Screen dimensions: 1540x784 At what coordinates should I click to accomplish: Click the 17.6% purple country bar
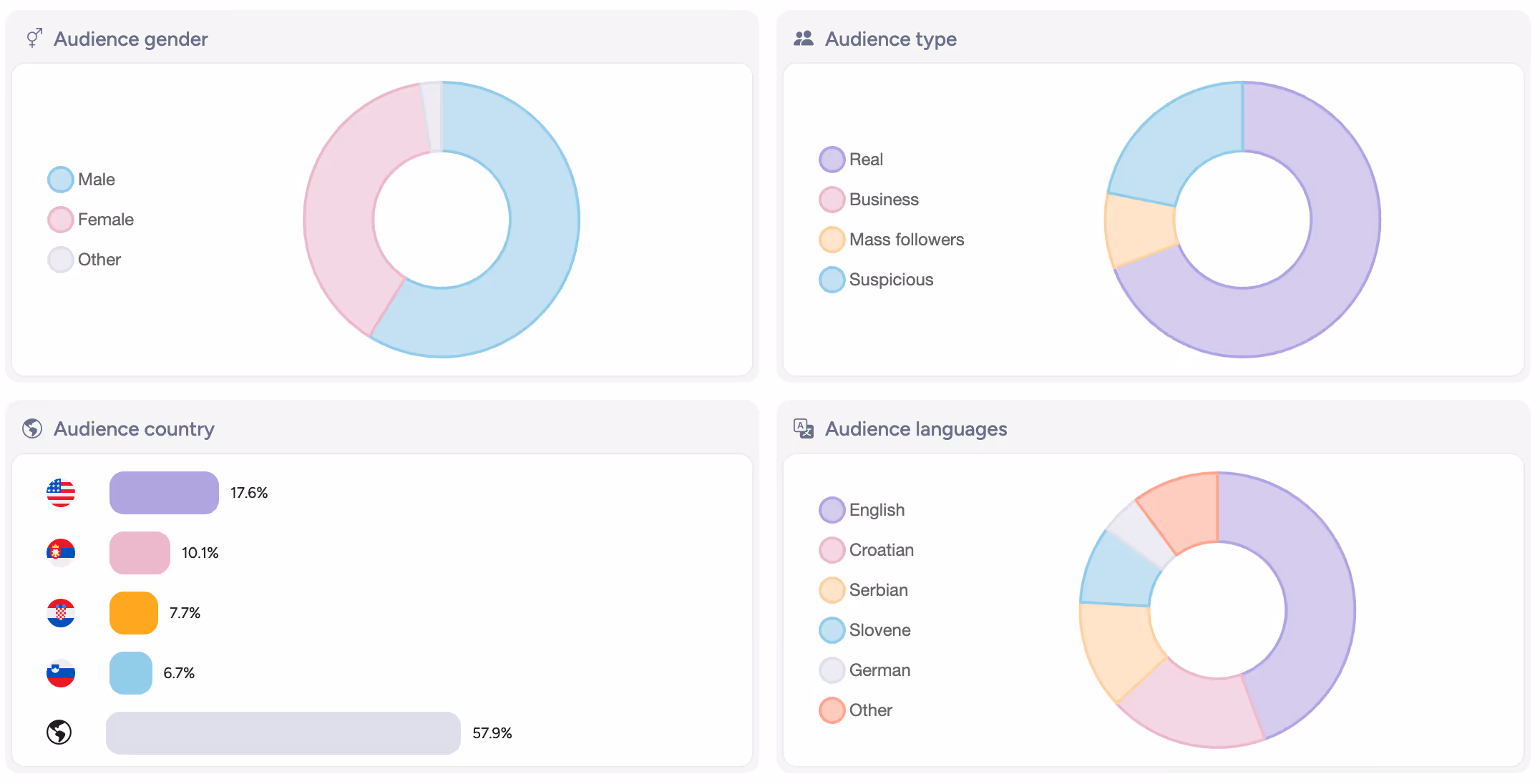[x=164, y=493]
